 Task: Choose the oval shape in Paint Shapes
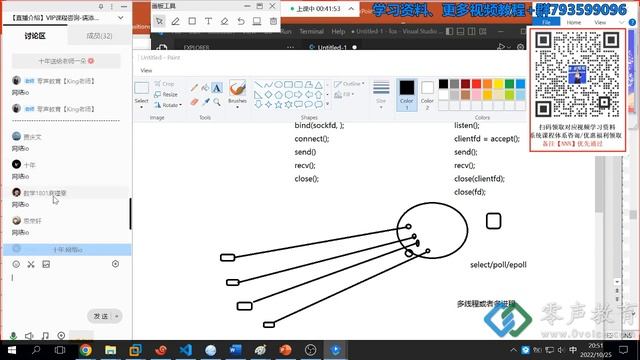pos(278,84)
